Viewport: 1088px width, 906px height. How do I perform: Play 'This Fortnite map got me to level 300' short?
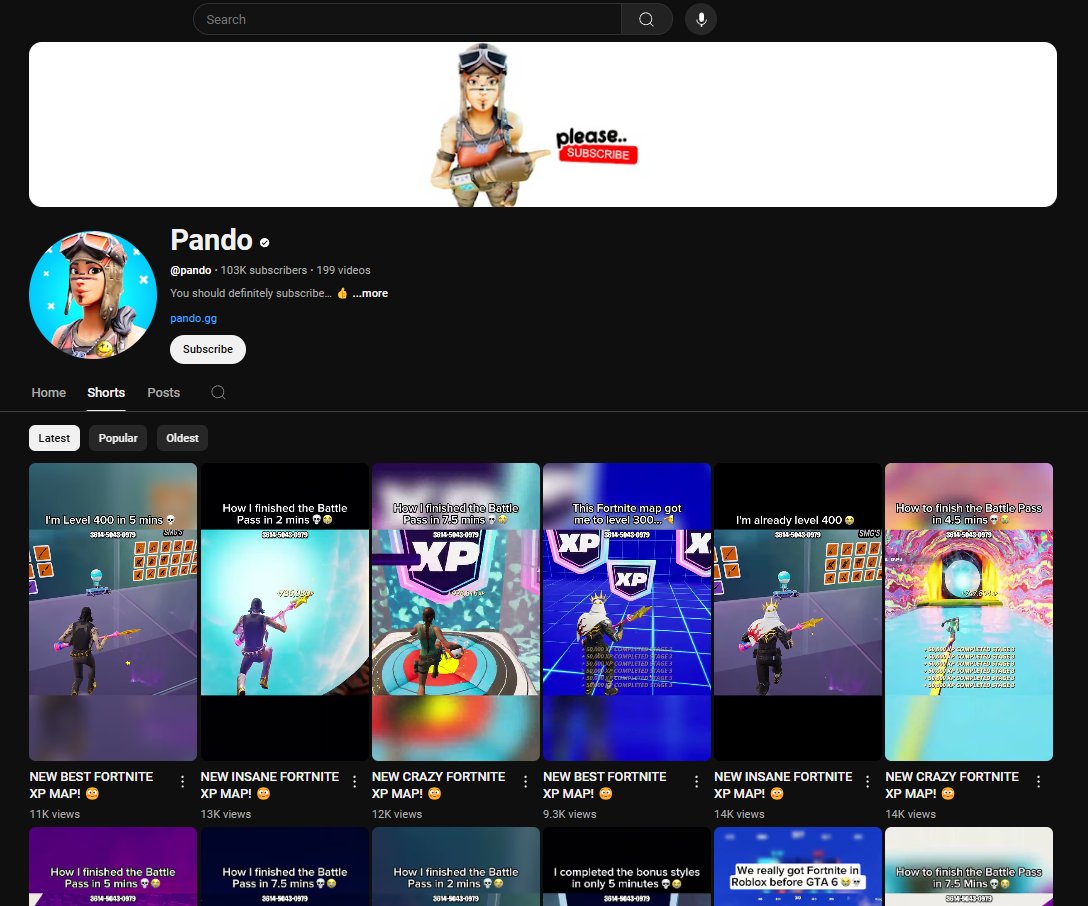pyautogui.click(x=627, y=612)
